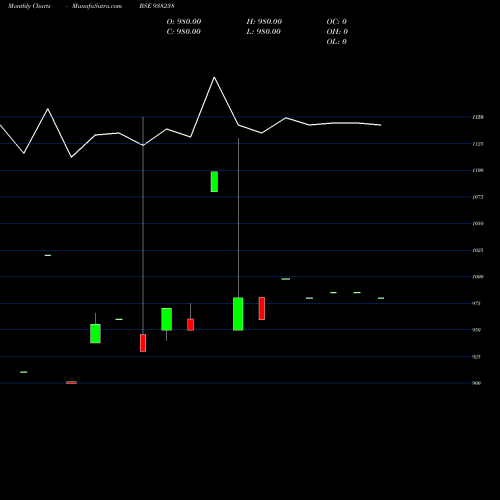Screen dimensions: 500x500
Task: Click the 1025 price axis label
Action: pyautogui.click(x=478, y=250)
